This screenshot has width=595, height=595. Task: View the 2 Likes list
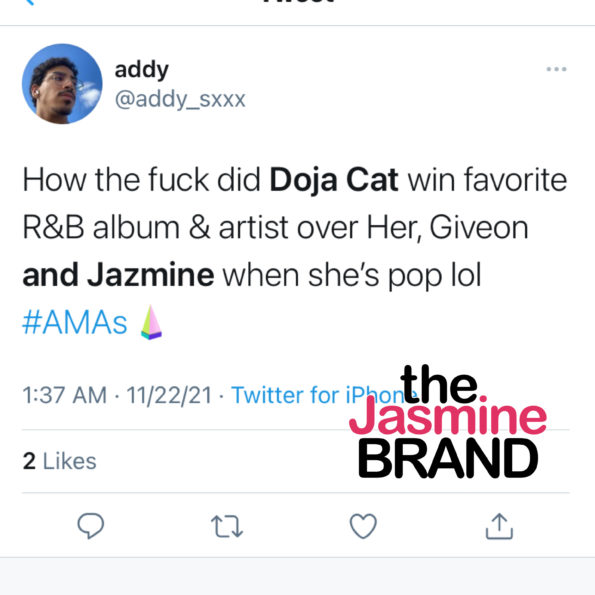pyautogui.click(x=60, y=461)
